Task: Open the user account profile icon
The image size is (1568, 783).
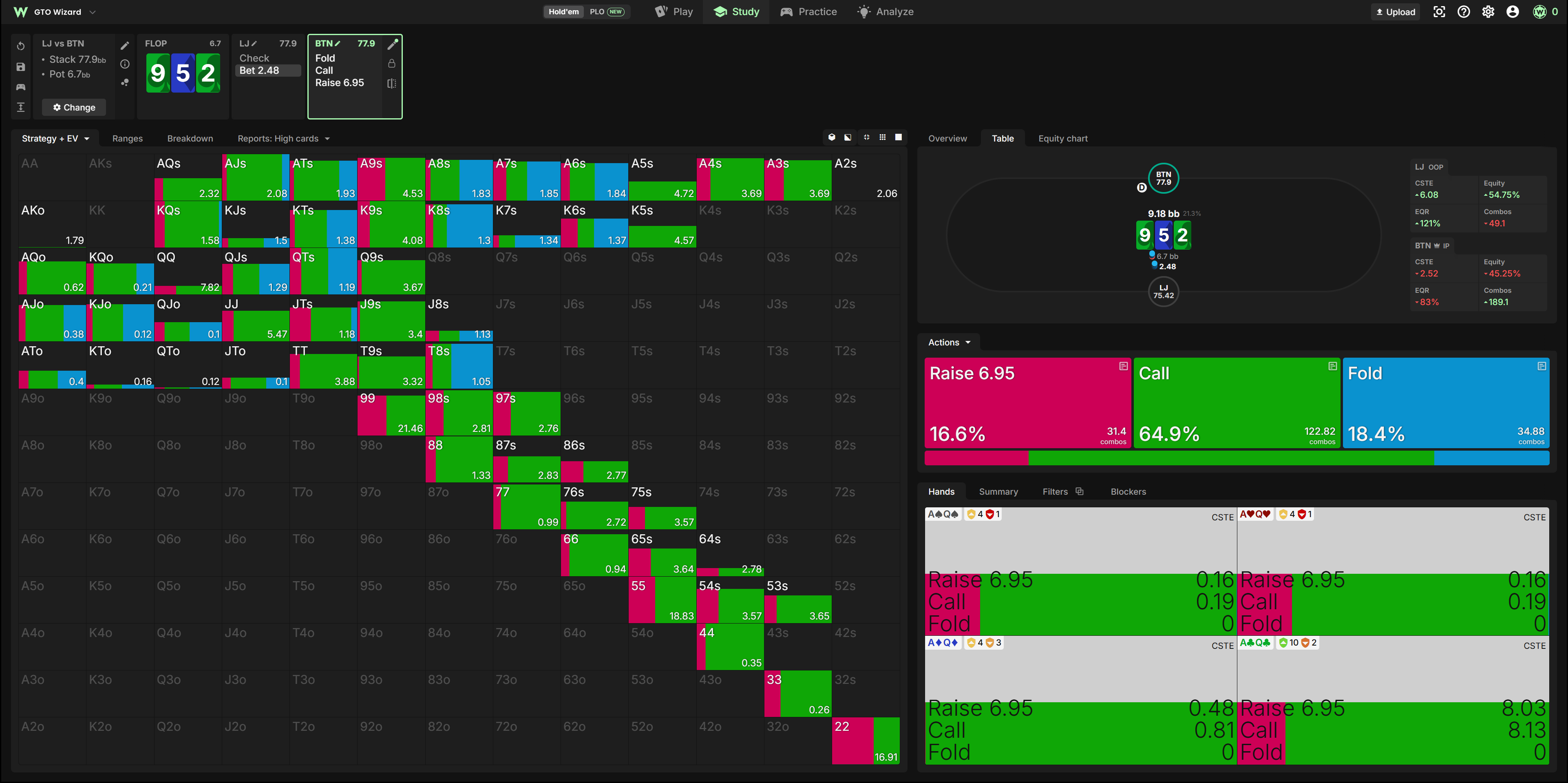Action: tap(1513, 11)
